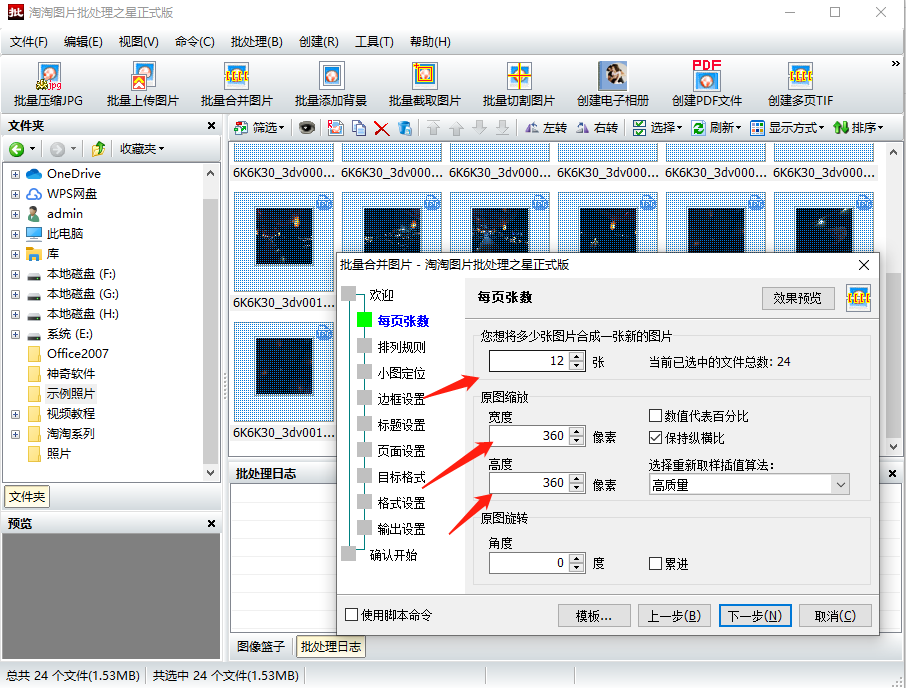Click the eye preview icon in file toolbar
The width and height of the screenshot is (906, 688).
307,128
